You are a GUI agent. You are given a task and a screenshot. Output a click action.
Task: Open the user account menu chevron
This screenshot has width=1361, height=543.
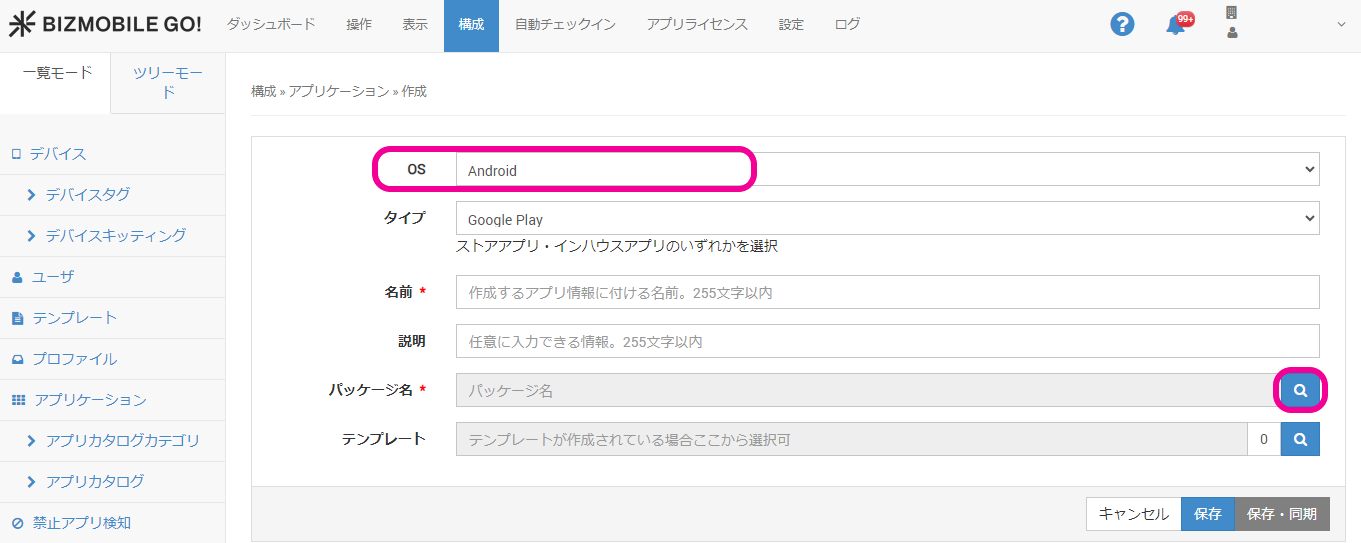1341,25
